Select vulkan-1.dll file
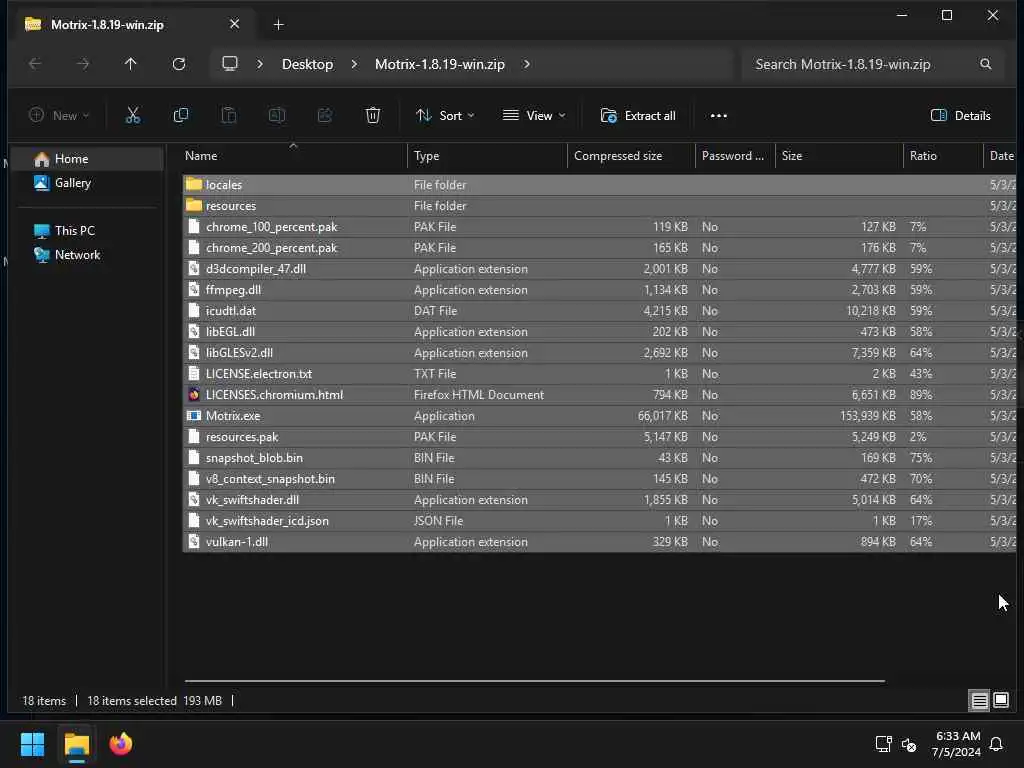Image resolution: width=1024 pixels, height=768 pixels. point(599,542)
